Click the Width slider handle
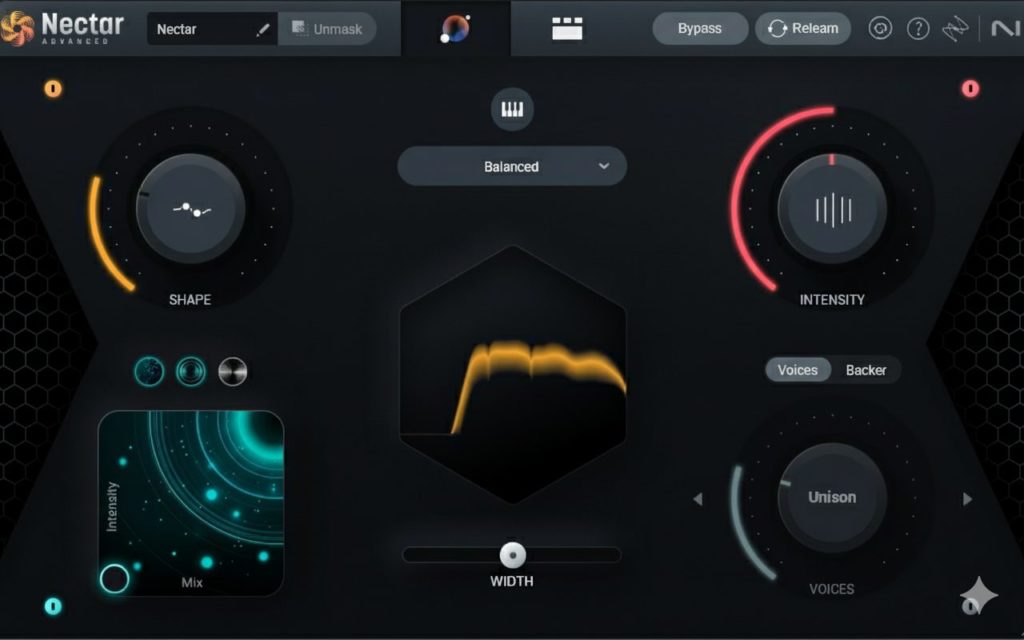This screenshot has height=640, width=1024. click(513, 554)
